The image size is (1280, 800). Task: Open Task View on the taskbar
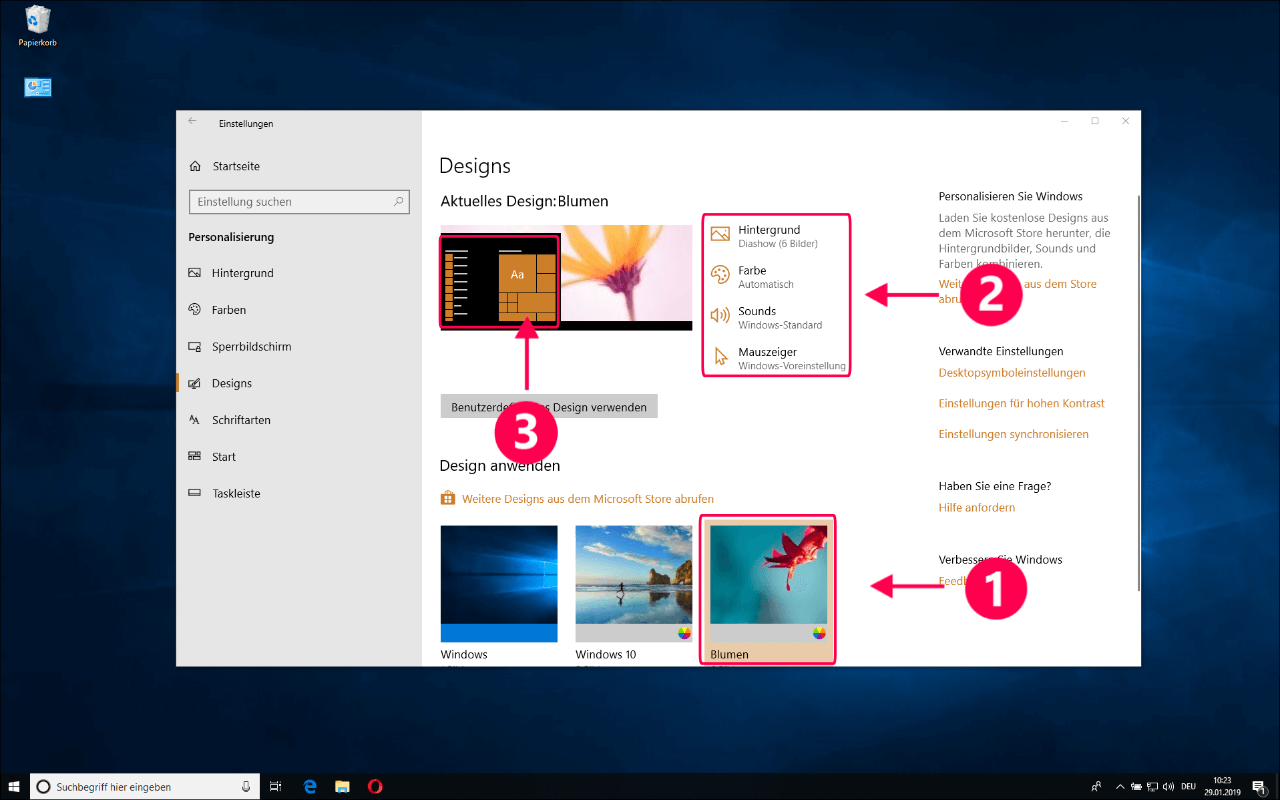pos(276,787)
